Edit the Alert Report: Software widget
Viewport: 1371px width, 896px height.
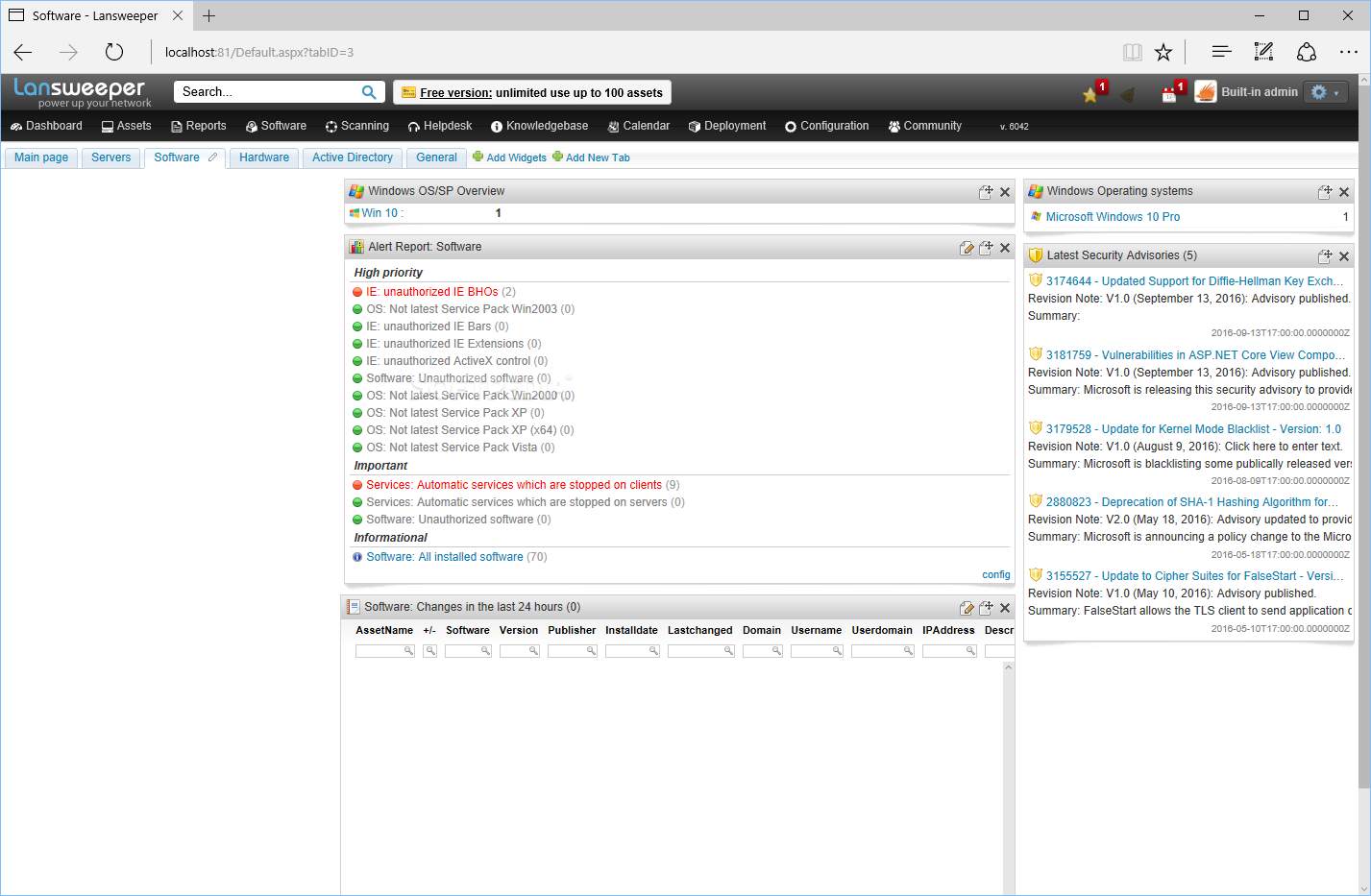click(967, 248)
